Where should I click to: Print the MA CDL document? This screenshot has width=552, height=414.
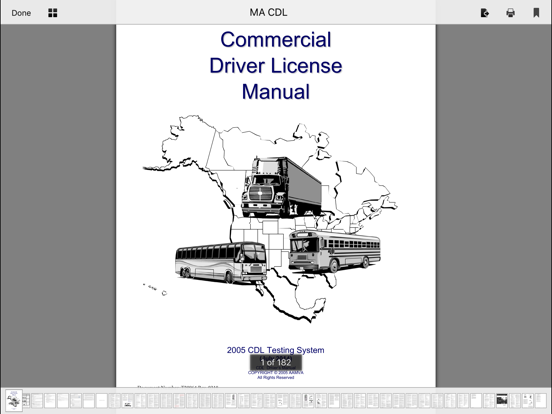[x=510, y=13]
